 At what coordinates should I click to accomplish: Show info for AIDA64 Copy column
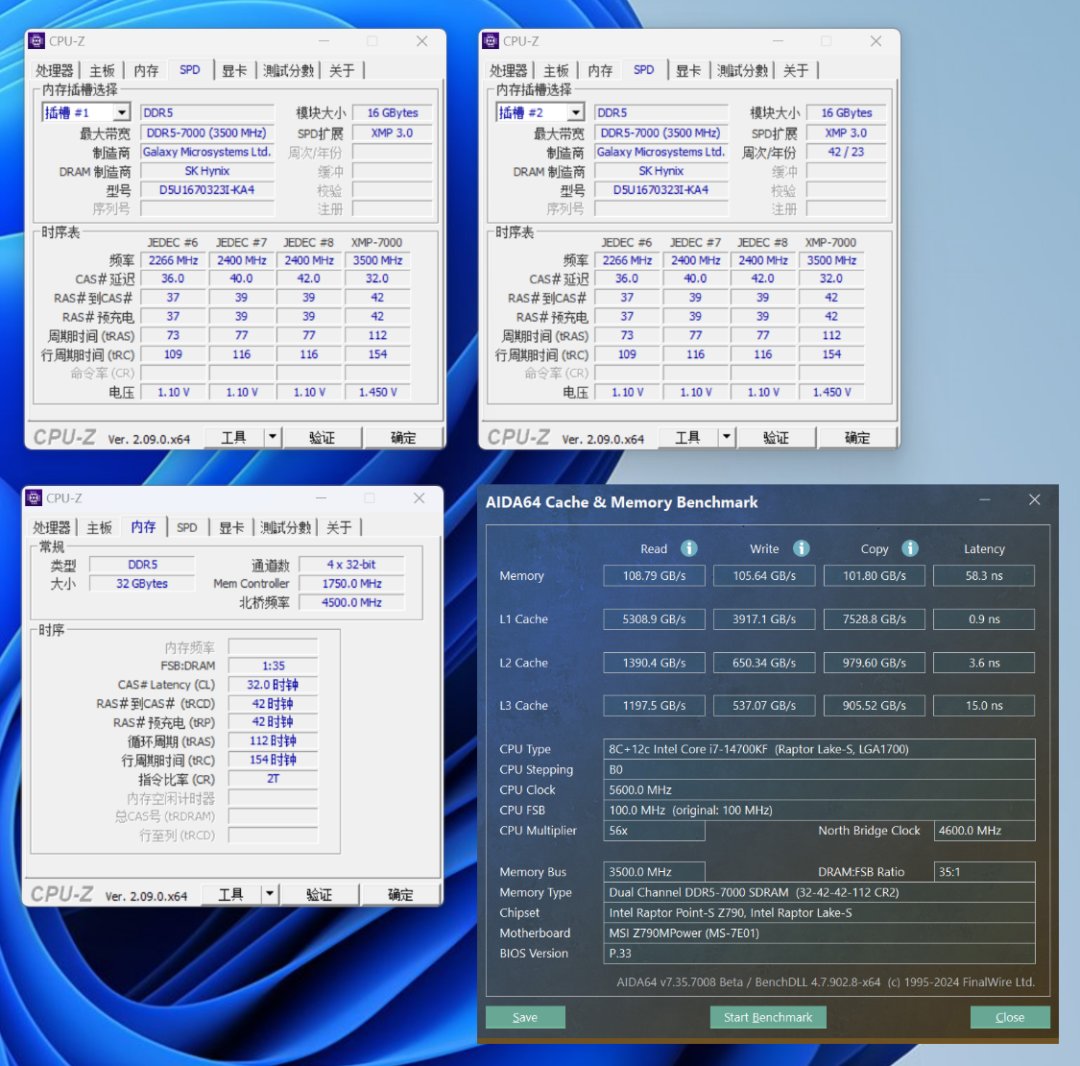click(x=910, y=548)
